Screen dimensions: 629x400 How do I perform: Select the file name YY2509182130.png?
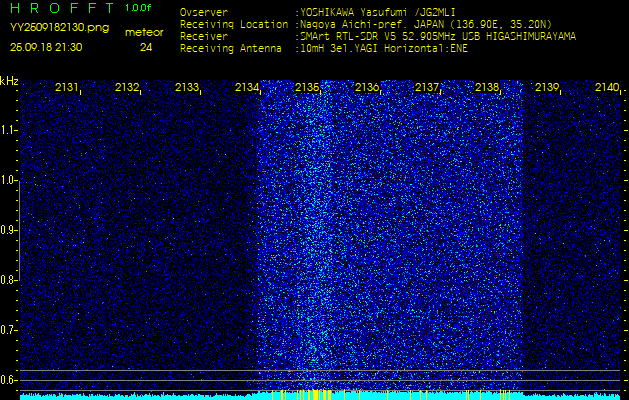point(59,28)
